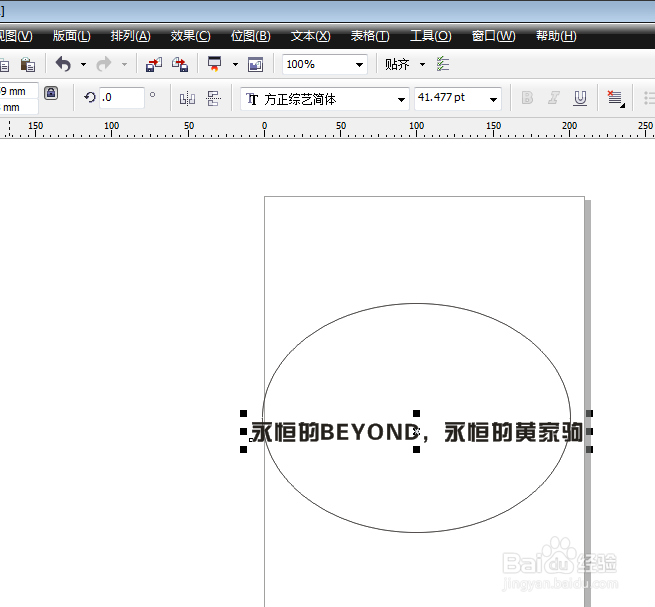Open the 版面(L) layout menu
655x607 pixels.
pyautogui.click(x=71, y=36)
